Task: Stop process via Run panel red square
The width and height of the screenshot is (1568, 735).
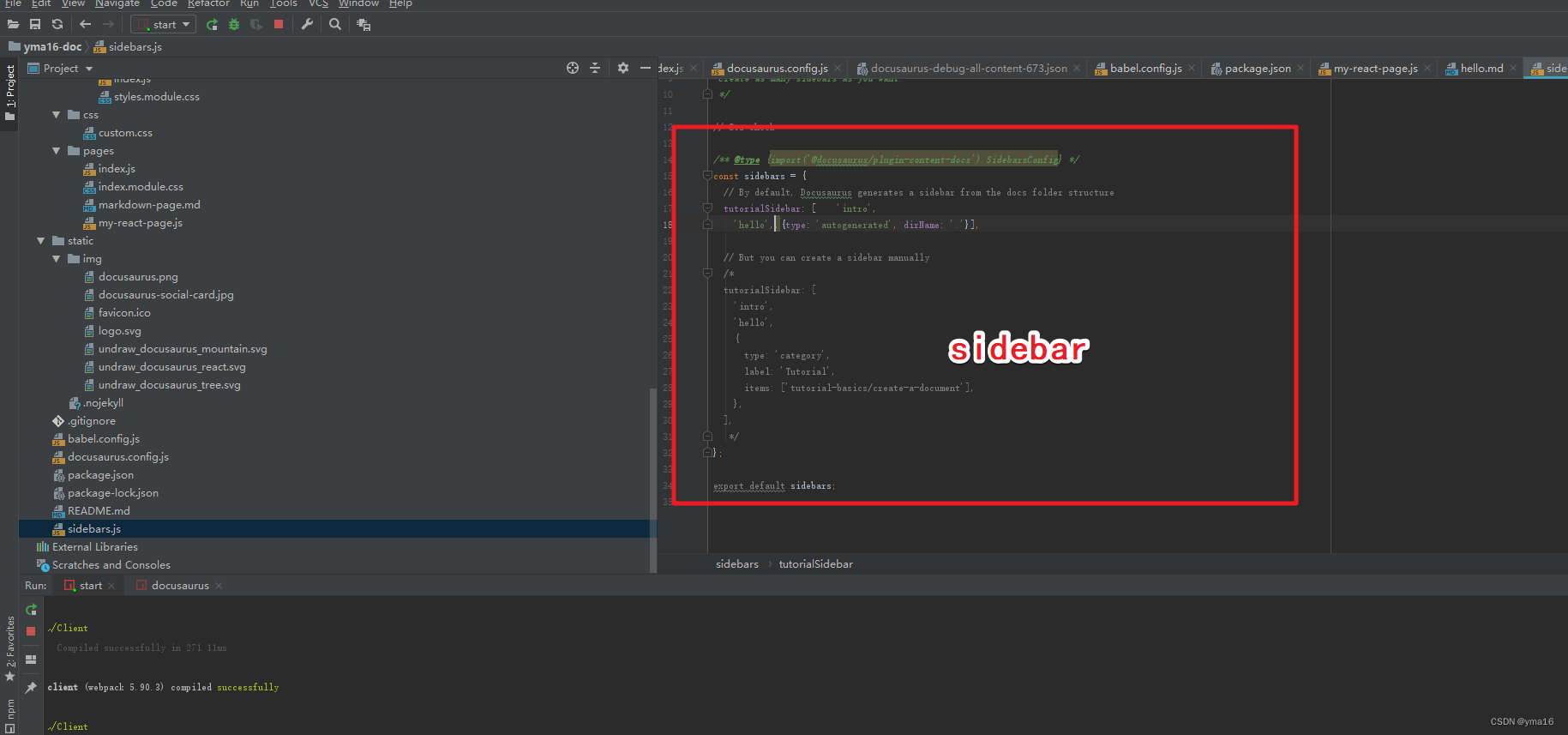Action: pyautogui.click(x=31, y=631)
